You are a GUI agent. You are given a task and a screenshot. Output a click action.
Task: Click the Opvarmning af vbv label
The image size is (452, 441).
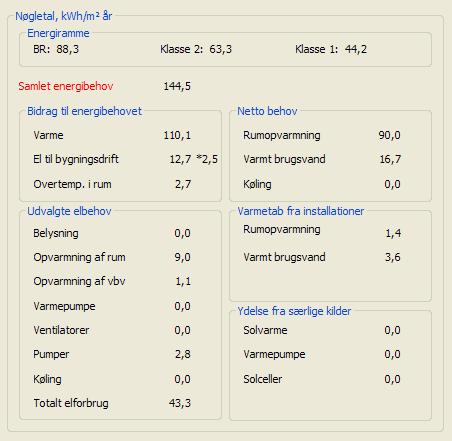point(79,281)
